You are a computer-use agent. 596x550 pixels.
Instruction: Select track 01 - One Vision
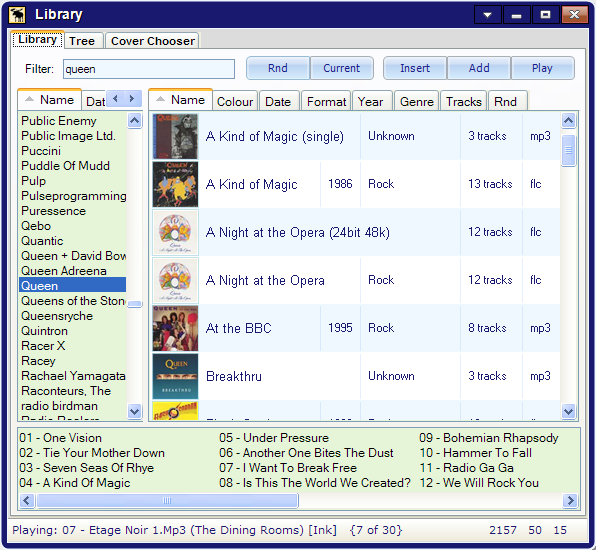click(x=60, y=438)
